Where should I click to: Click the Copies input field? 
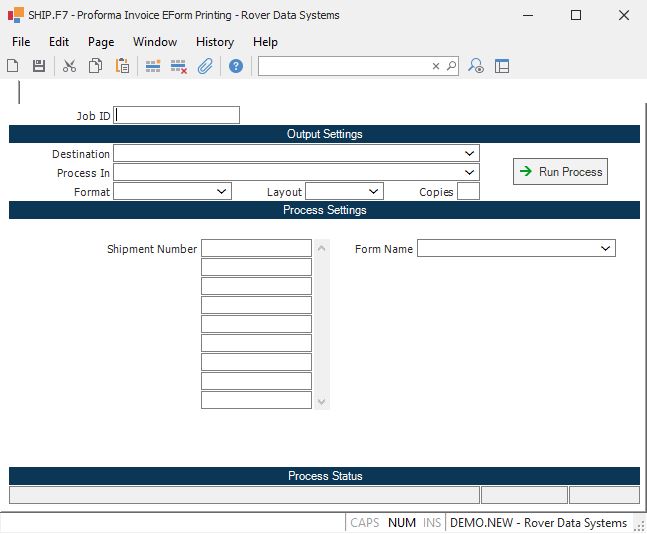[x=468, y=191]
